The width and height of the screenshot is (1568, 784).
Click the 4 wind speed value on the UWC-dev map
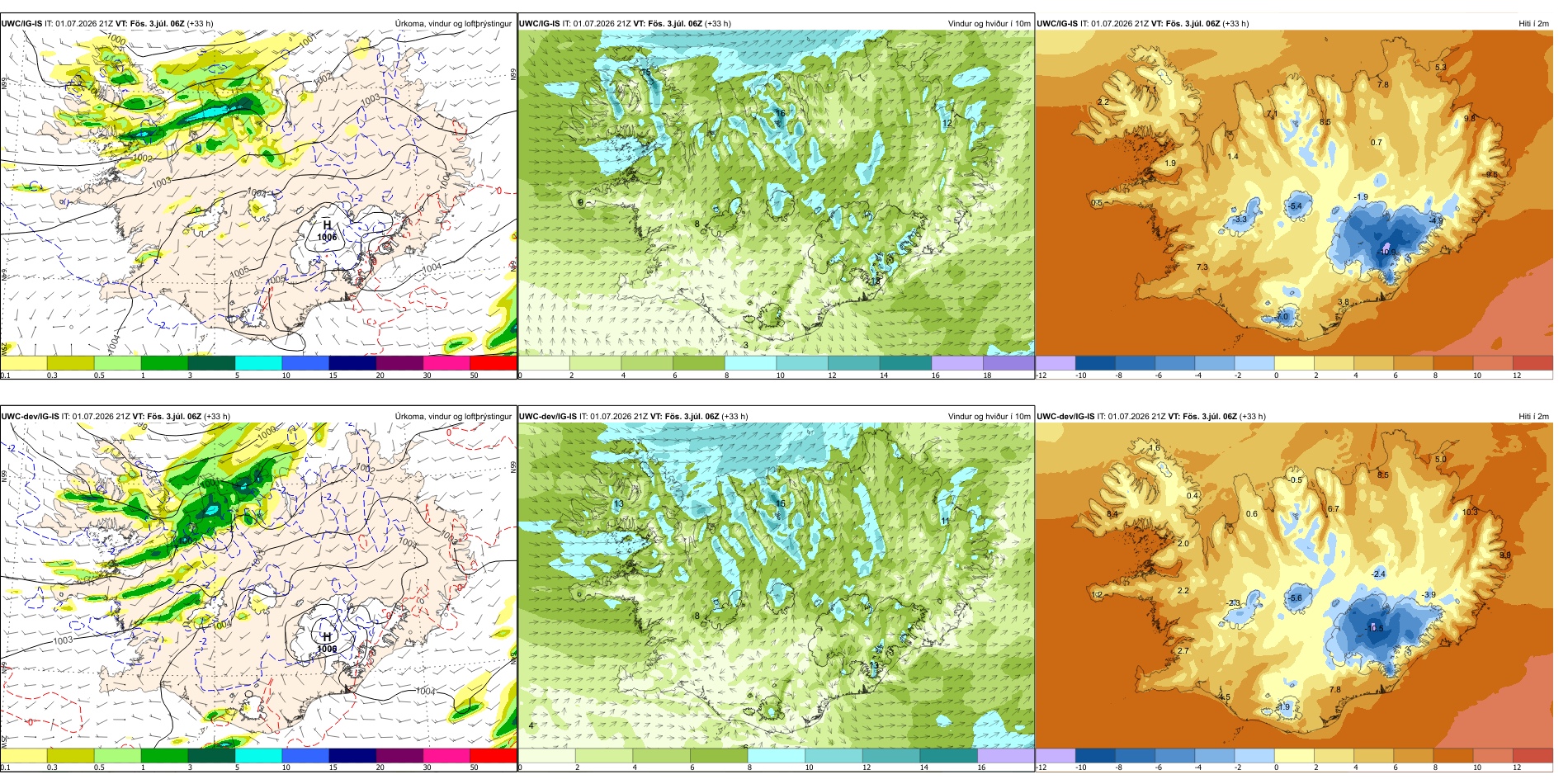[531, 725]
